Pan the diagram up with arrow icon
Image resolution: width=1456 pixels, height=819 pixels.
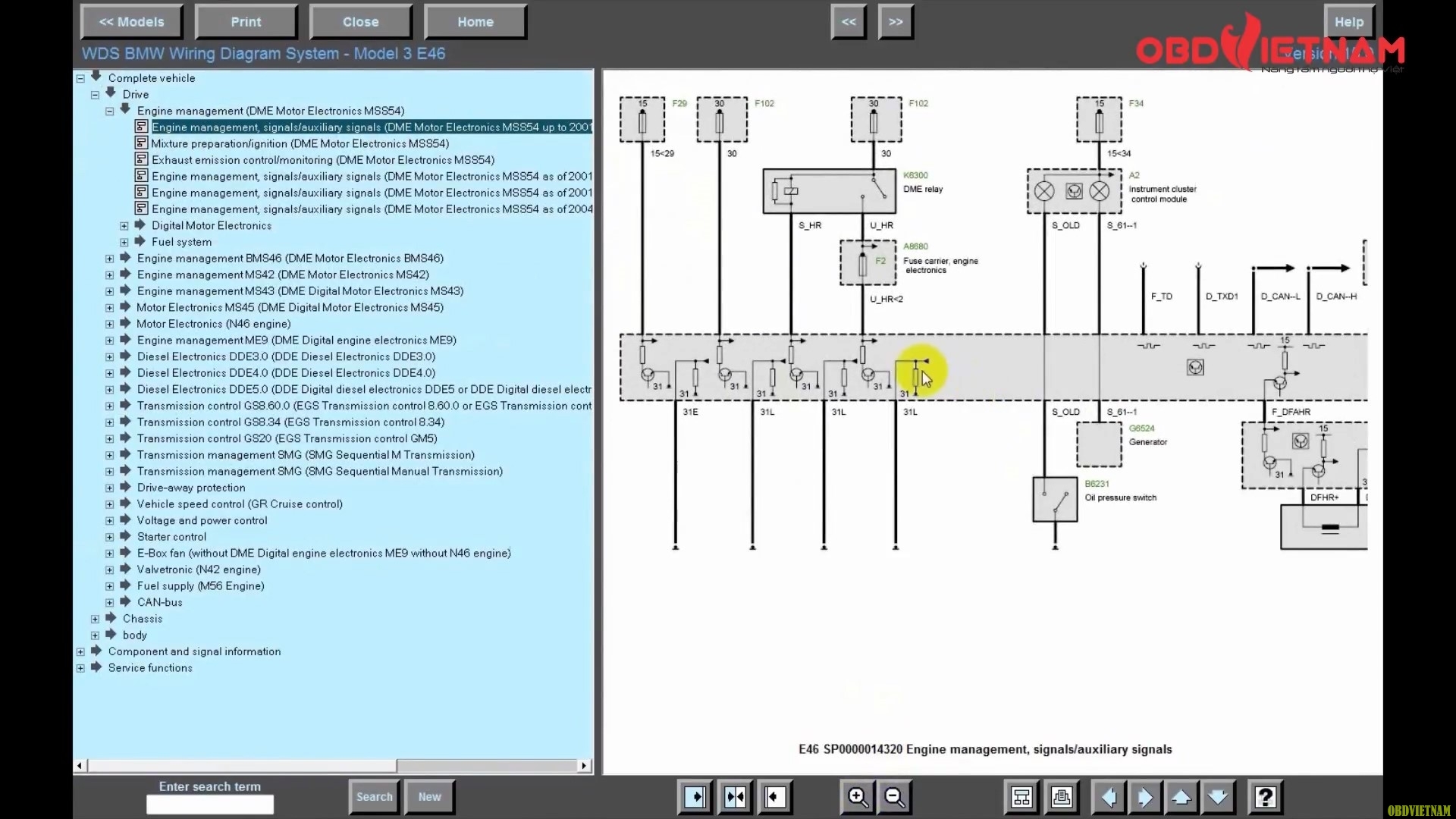(1181, 797)
